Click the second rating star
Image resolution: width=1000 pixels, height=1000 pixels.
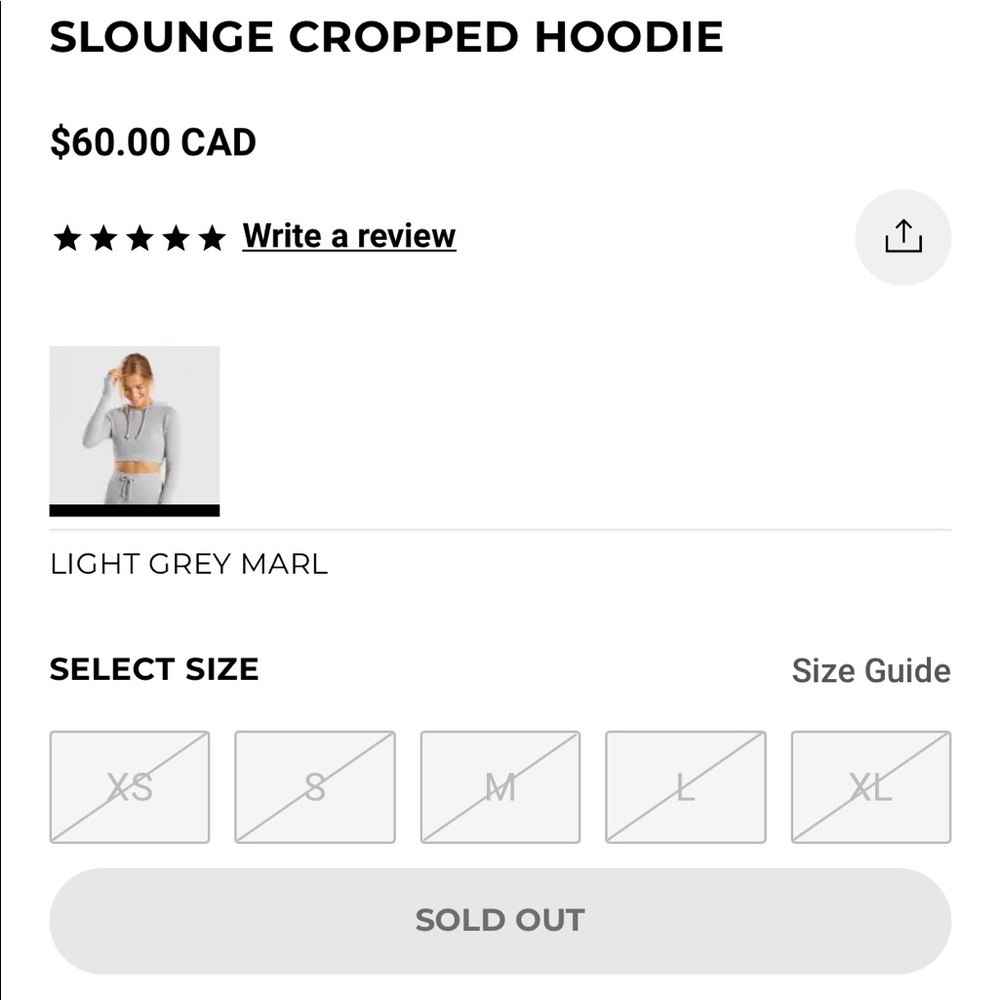click(103, 239)
